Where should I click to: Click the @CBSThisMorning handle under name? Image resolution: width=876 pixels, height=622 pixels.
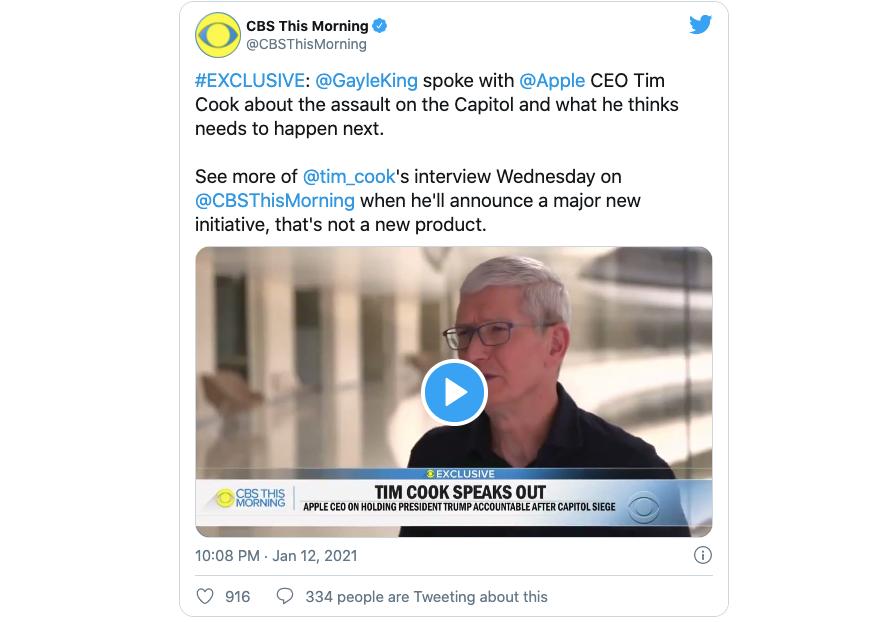coord(306,44)
